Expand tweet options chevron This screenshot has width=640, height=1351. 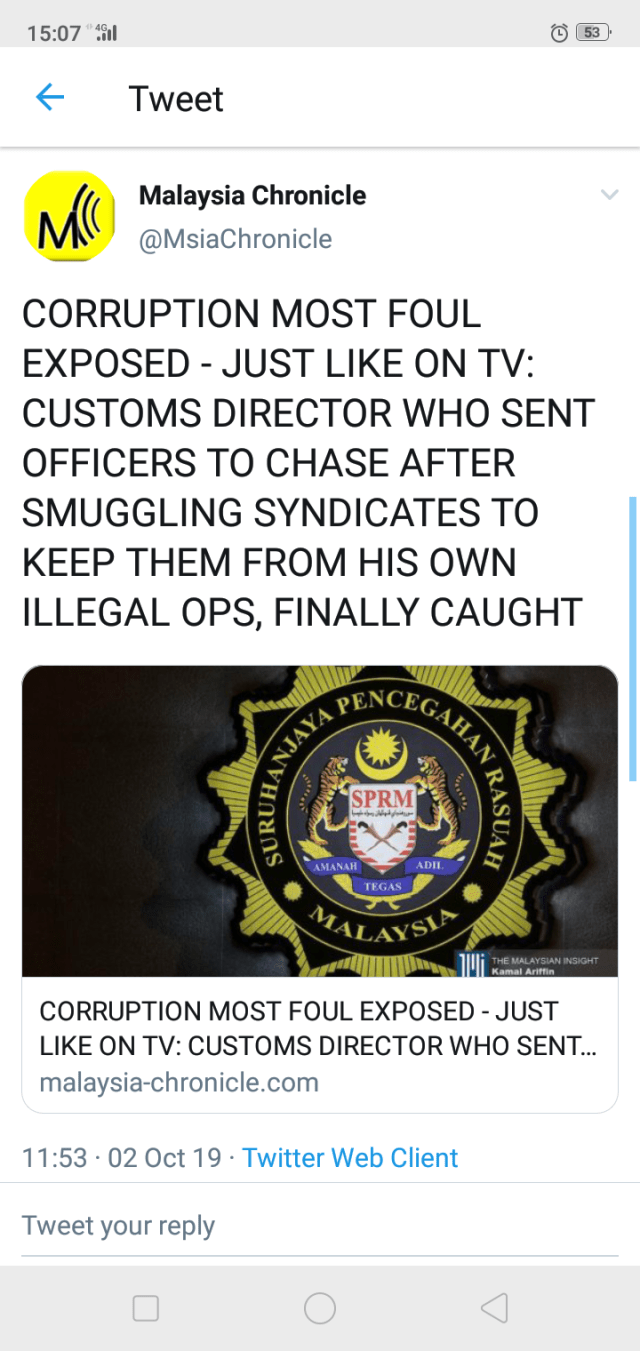click(609, 195)
